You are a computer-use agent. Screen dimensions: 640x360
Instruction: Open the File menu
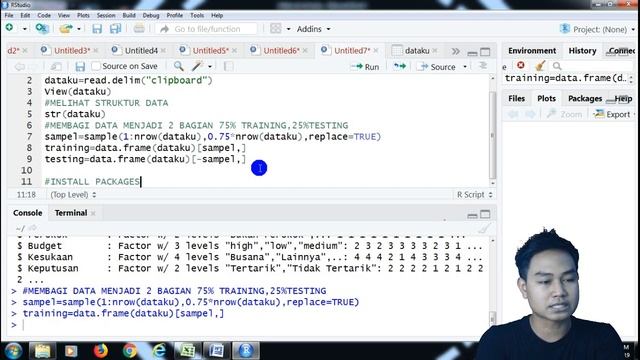click(x=9, y=16)
